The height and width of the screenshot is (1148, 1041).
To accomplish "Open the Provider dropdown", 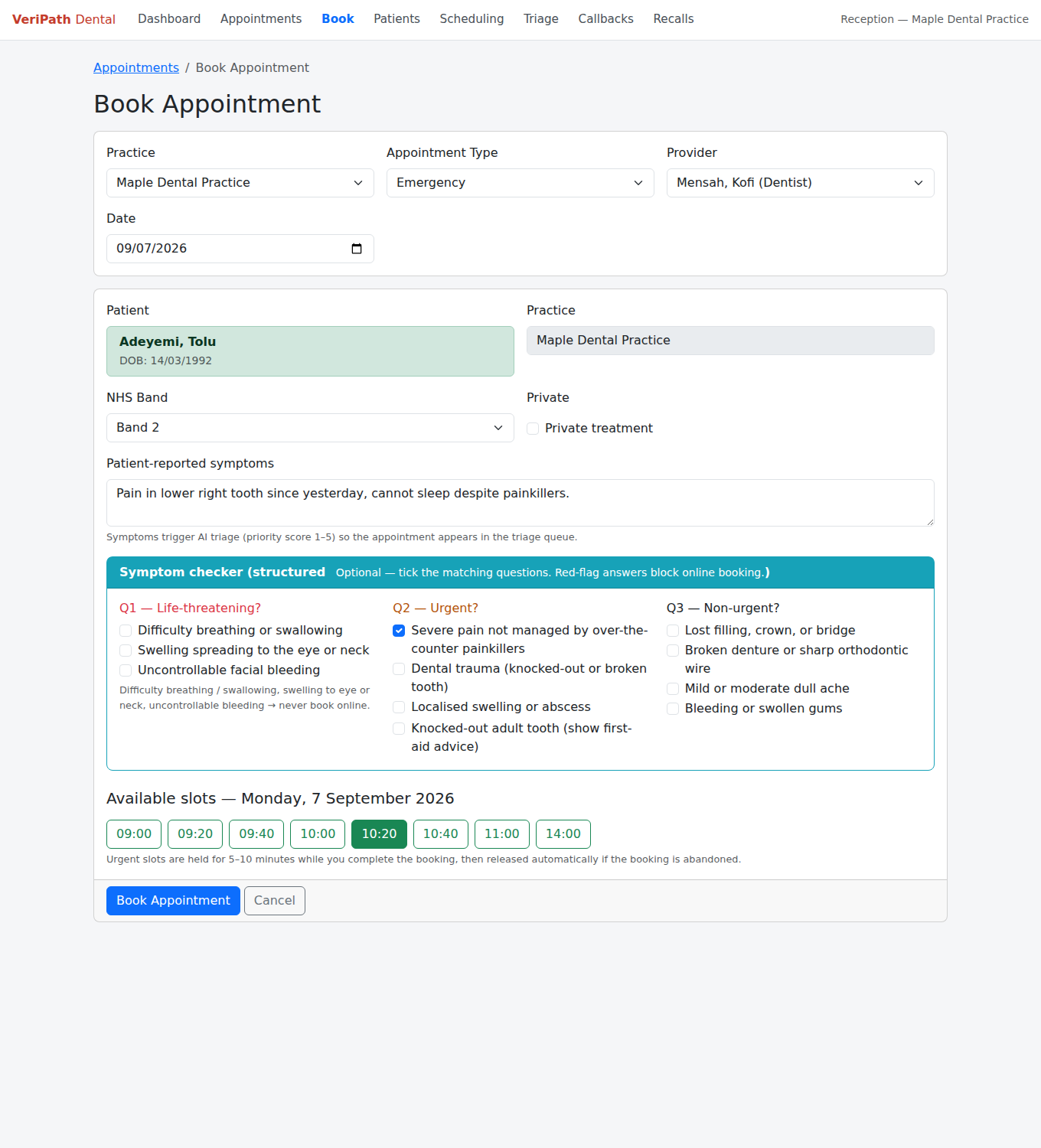I will point(801,183).
